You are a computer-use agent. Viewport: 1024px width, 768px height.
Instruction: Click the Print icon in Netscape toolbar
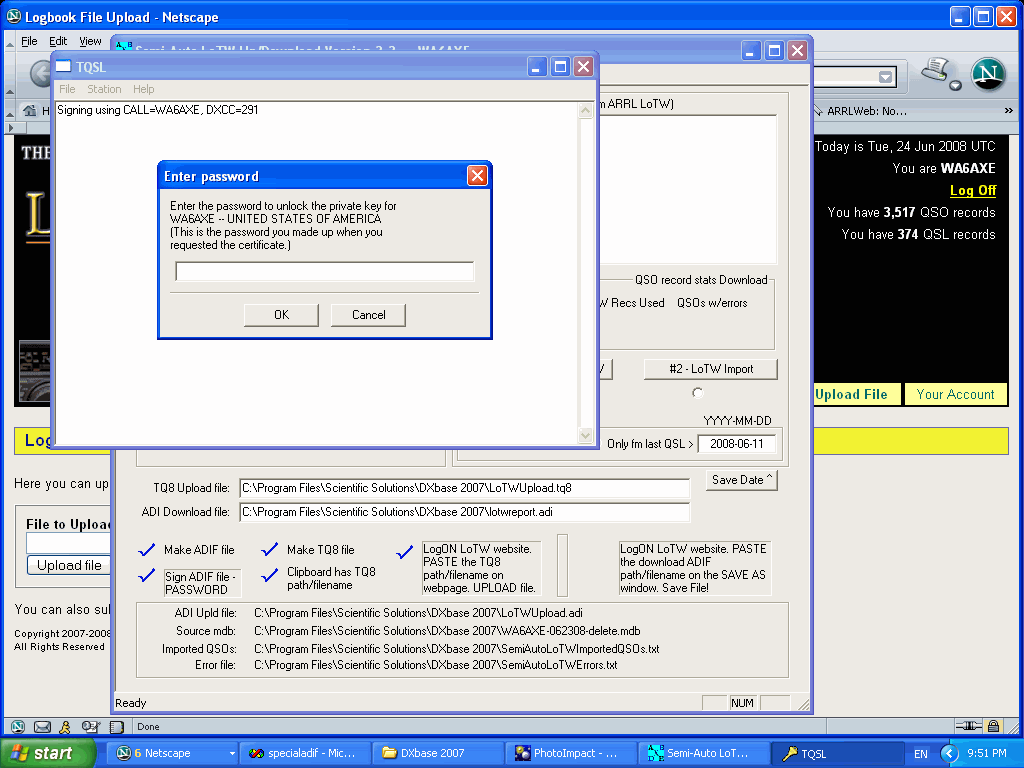pos(935,69)
